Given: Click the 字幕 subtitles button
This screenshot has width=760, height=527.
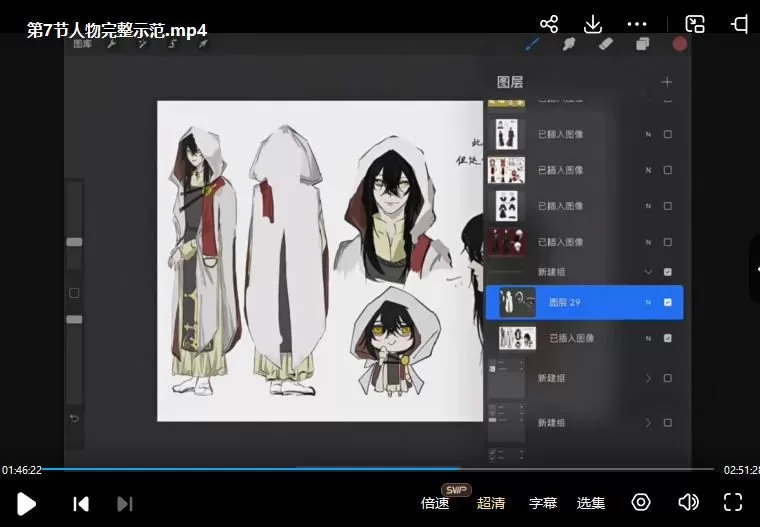Looking at the screenshot, I should (x=543, y=503).
